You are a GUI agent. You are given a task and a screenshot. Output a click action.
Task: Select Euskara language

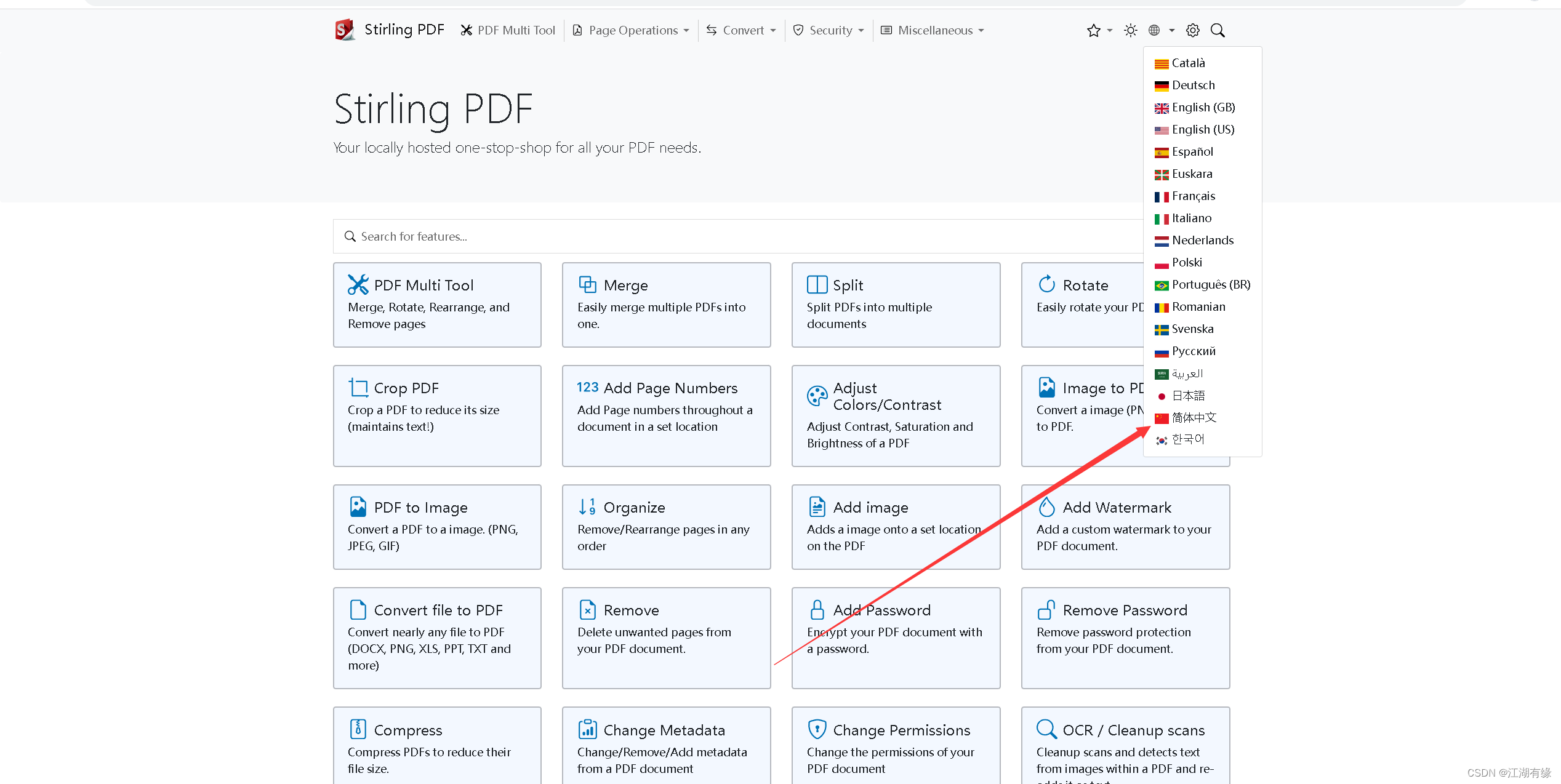[x=1202, y=174]
